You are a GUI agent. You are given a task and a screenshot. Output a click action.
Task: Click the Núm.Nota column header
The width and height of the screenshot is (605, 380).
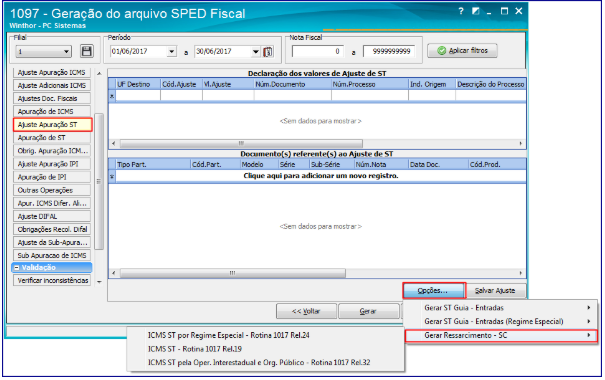click(x=381, y=165)
